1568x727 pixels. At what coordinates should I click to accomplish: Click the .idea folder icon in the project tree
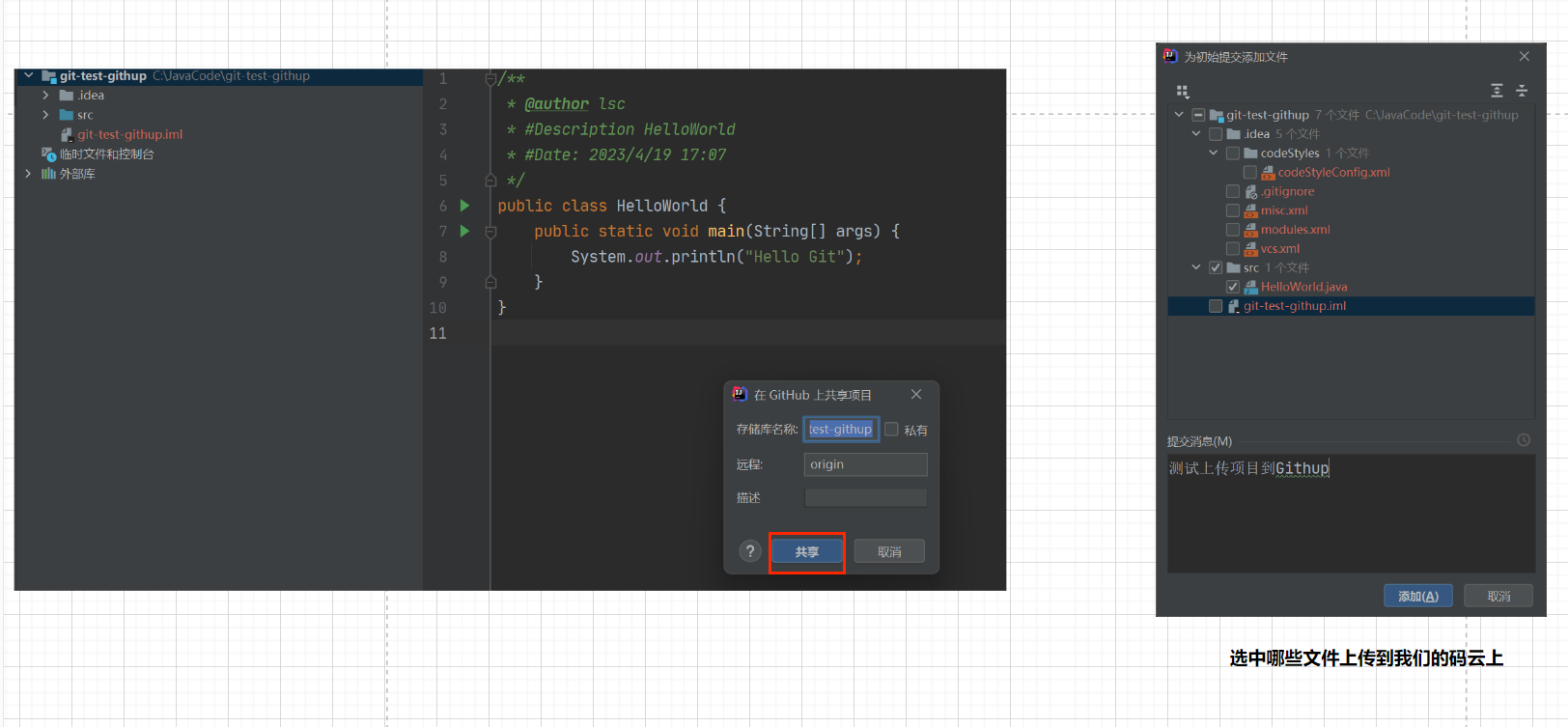(67, 96)
